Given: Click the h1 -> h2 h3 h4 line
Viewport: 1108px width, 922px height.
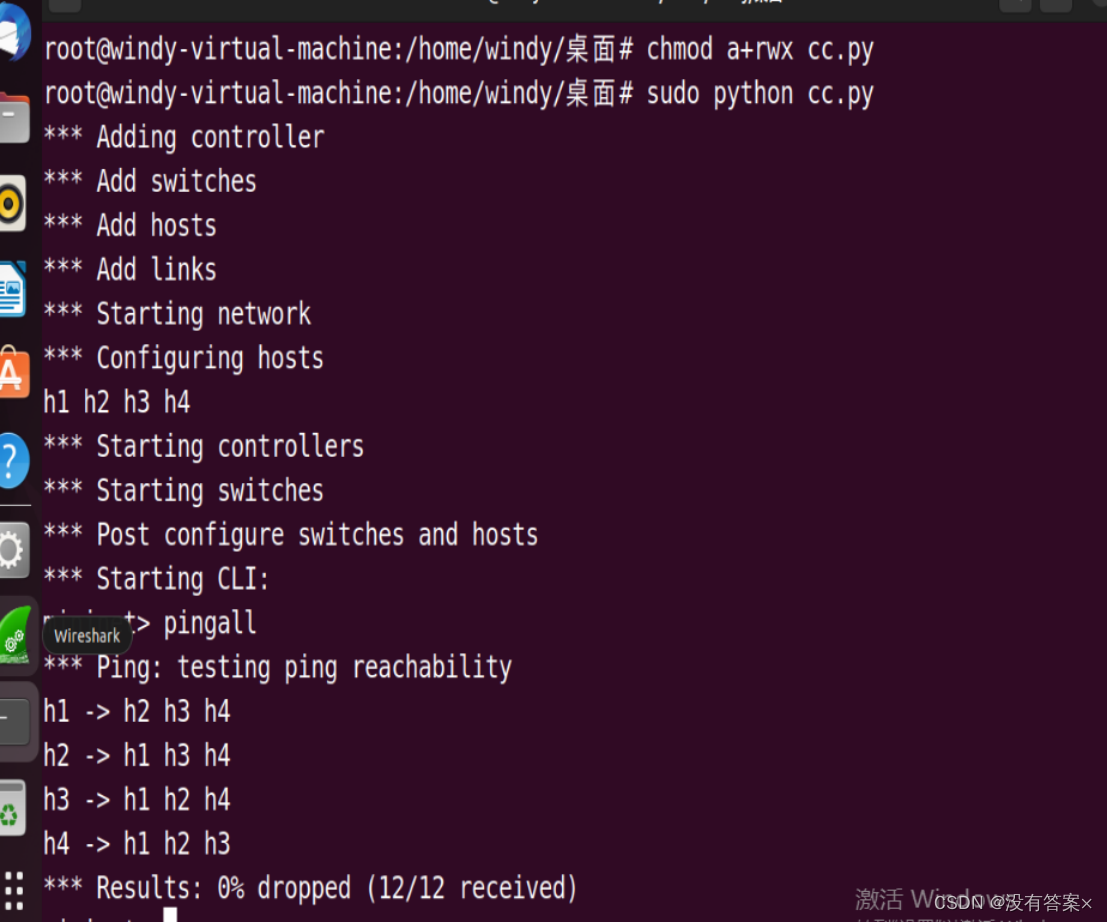Looking at the screenshot, I should coord(137,710).
